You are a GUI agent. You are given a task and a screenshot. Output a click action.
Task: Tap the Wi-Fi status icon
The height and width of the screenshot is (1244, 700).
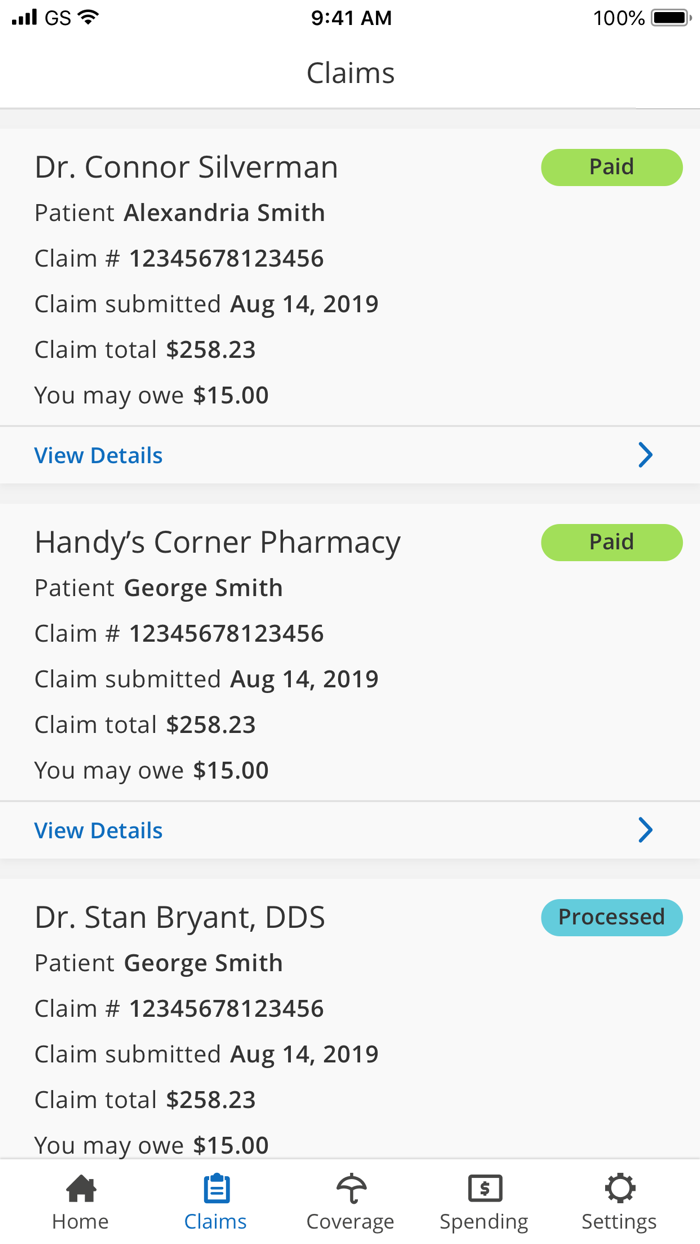pyautogui.click(x=89, y=18)
